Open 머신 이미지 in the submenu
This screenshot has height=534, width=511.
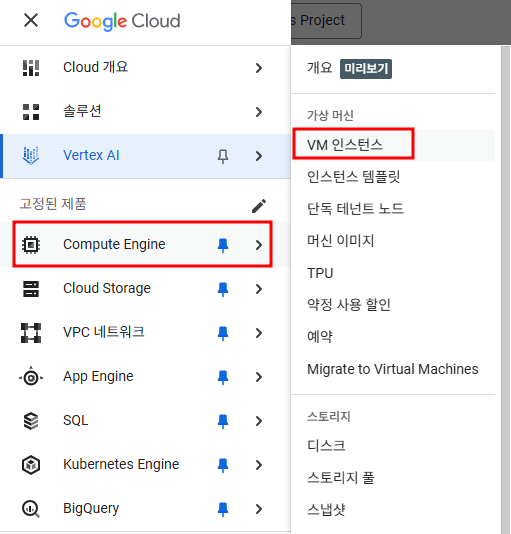pos(393,241)
